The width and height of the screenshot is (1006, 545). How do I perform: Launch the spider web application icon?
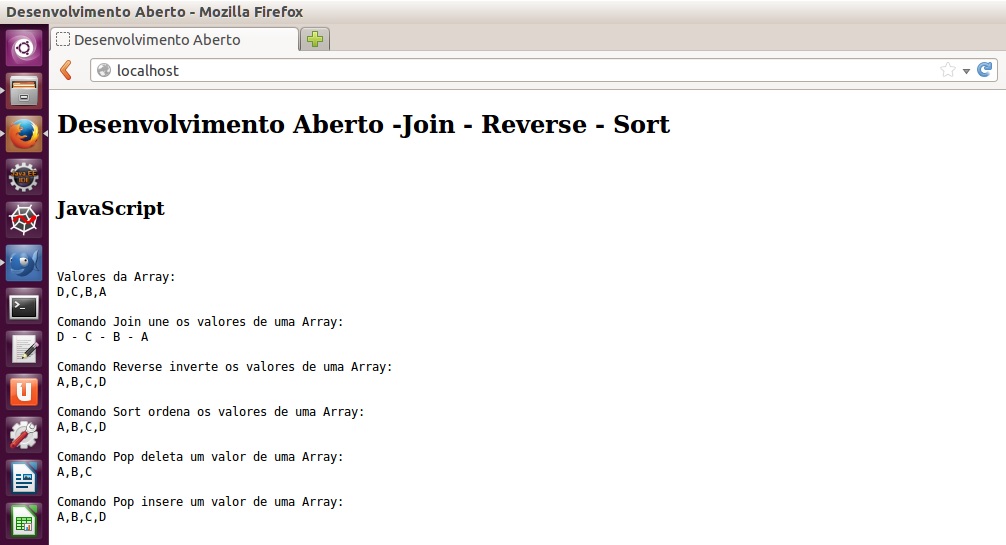click(24, 219)
